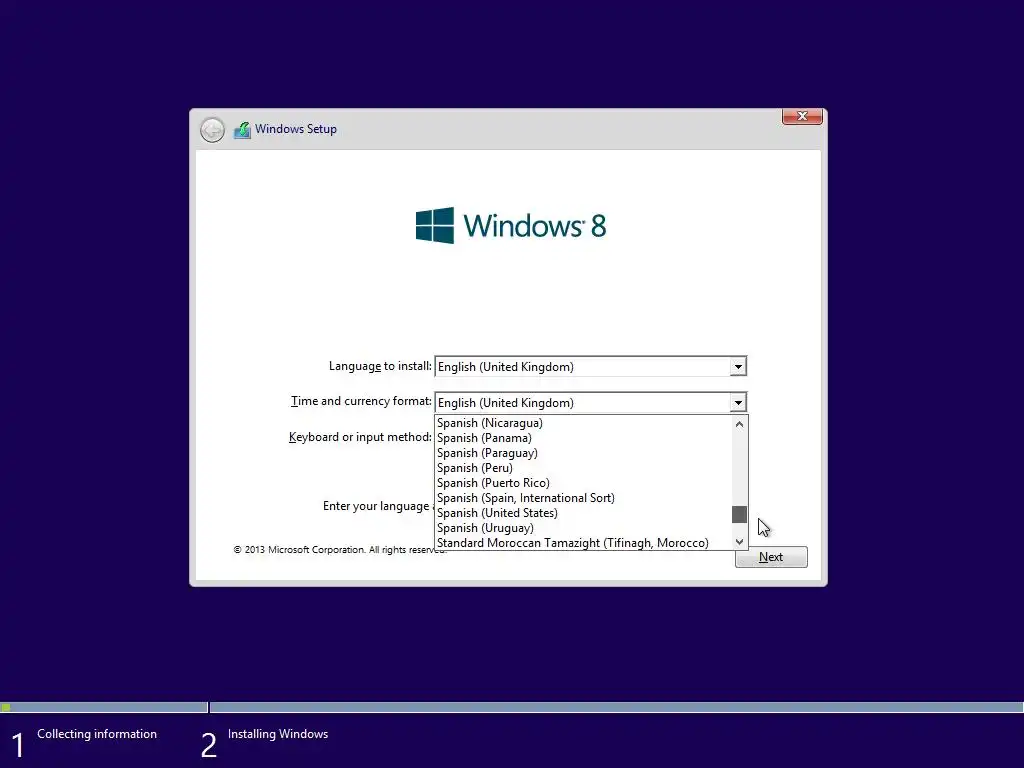Click the dropdown list scrollbar thumb

(x=739, y=515)
